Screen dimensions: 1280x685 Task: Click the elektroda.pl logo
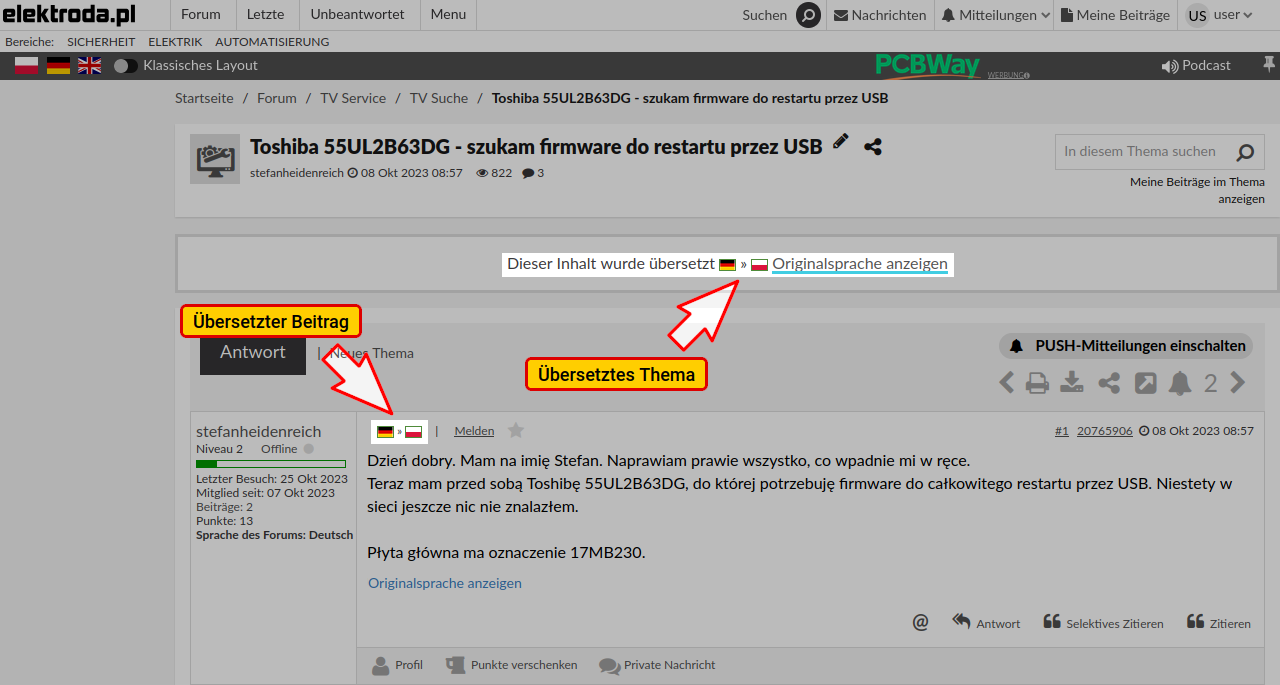[x=69, y=15]
